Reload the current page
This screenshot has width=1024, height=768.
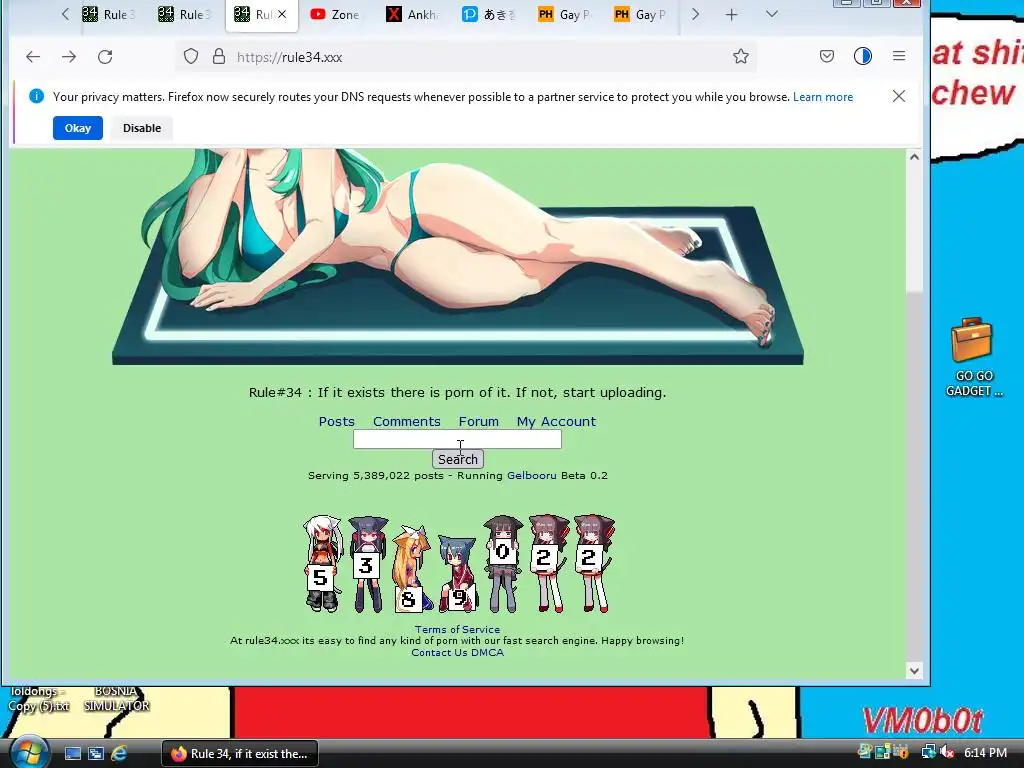(105, 57)
